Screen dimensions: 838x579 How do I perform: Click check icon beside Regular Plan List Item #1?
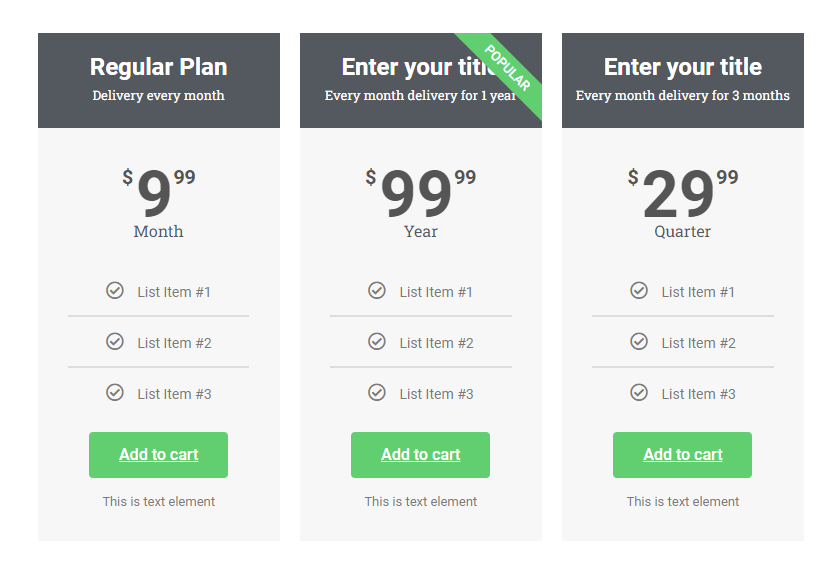point(114,290)
